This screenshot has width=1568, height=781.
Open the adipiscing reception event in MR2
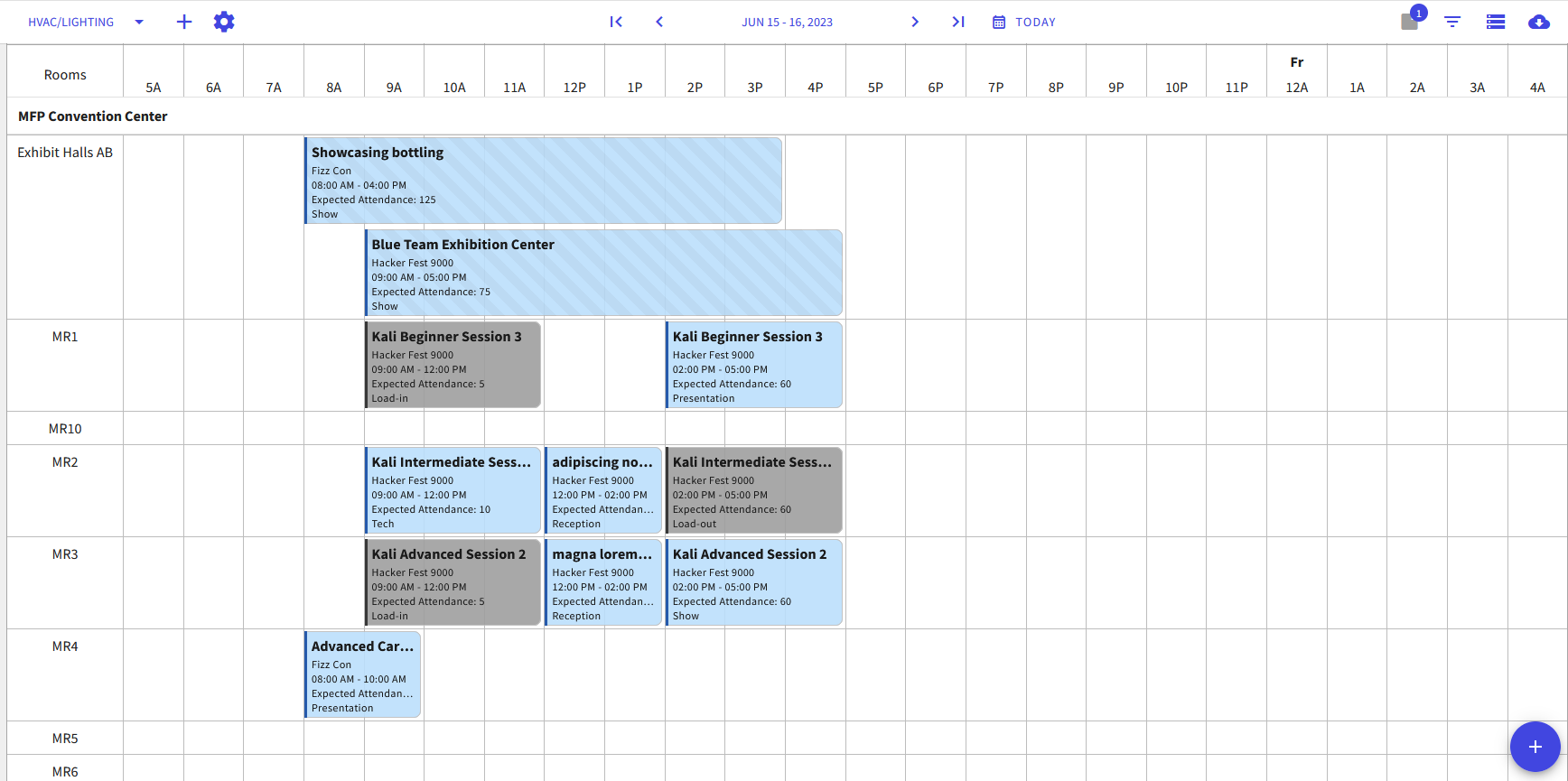coord(603,490)
